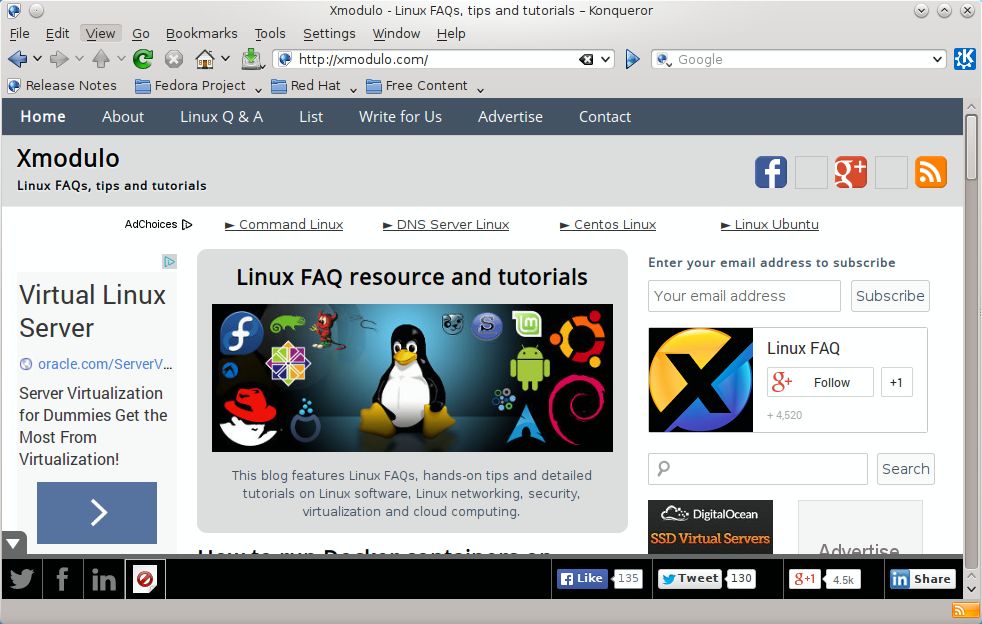Click the site Search button
This screenshot has height=624, width=982.
(906, 469)
